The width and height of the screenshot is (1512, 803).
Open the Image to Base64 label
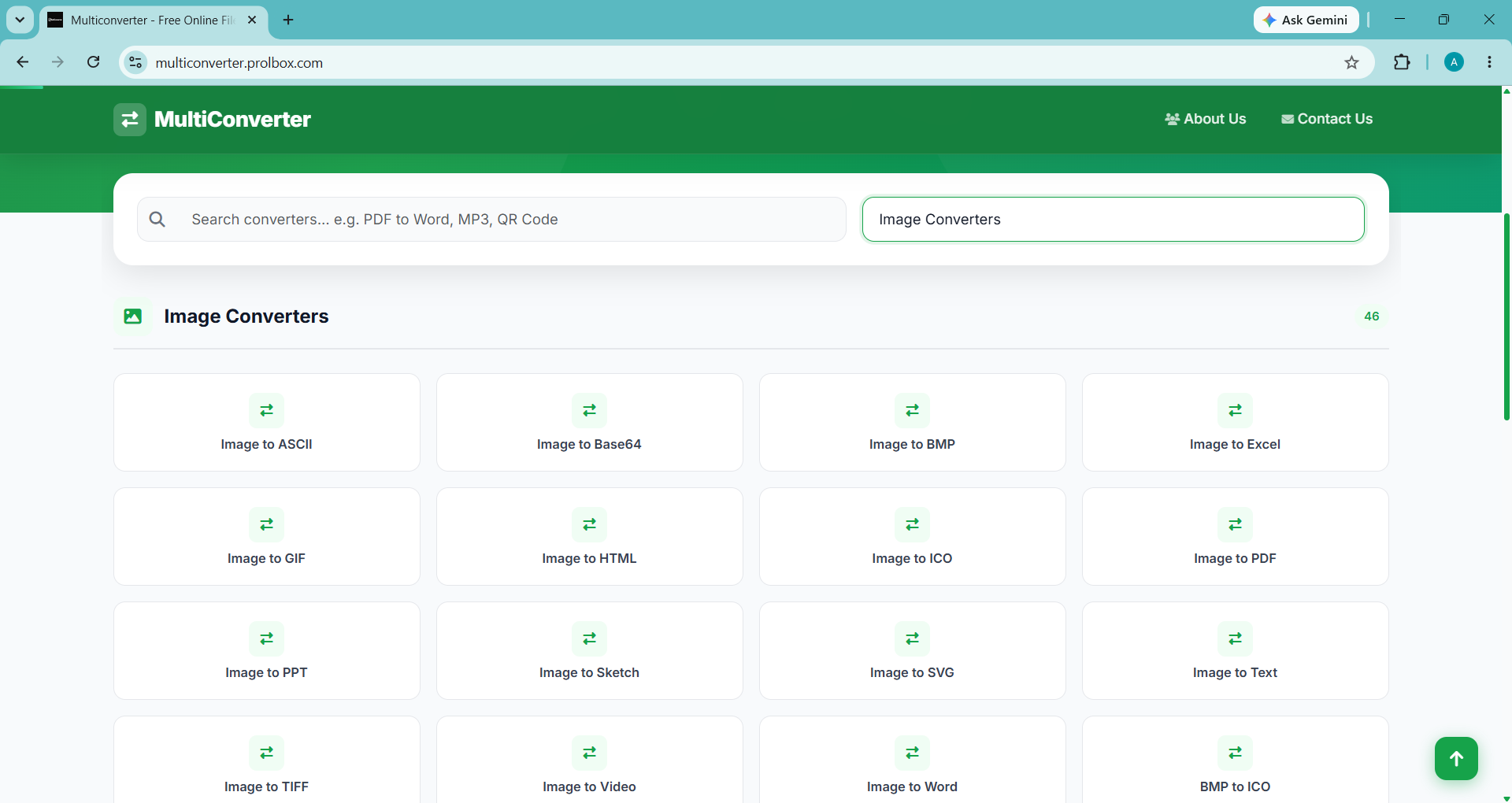point(590,445)
